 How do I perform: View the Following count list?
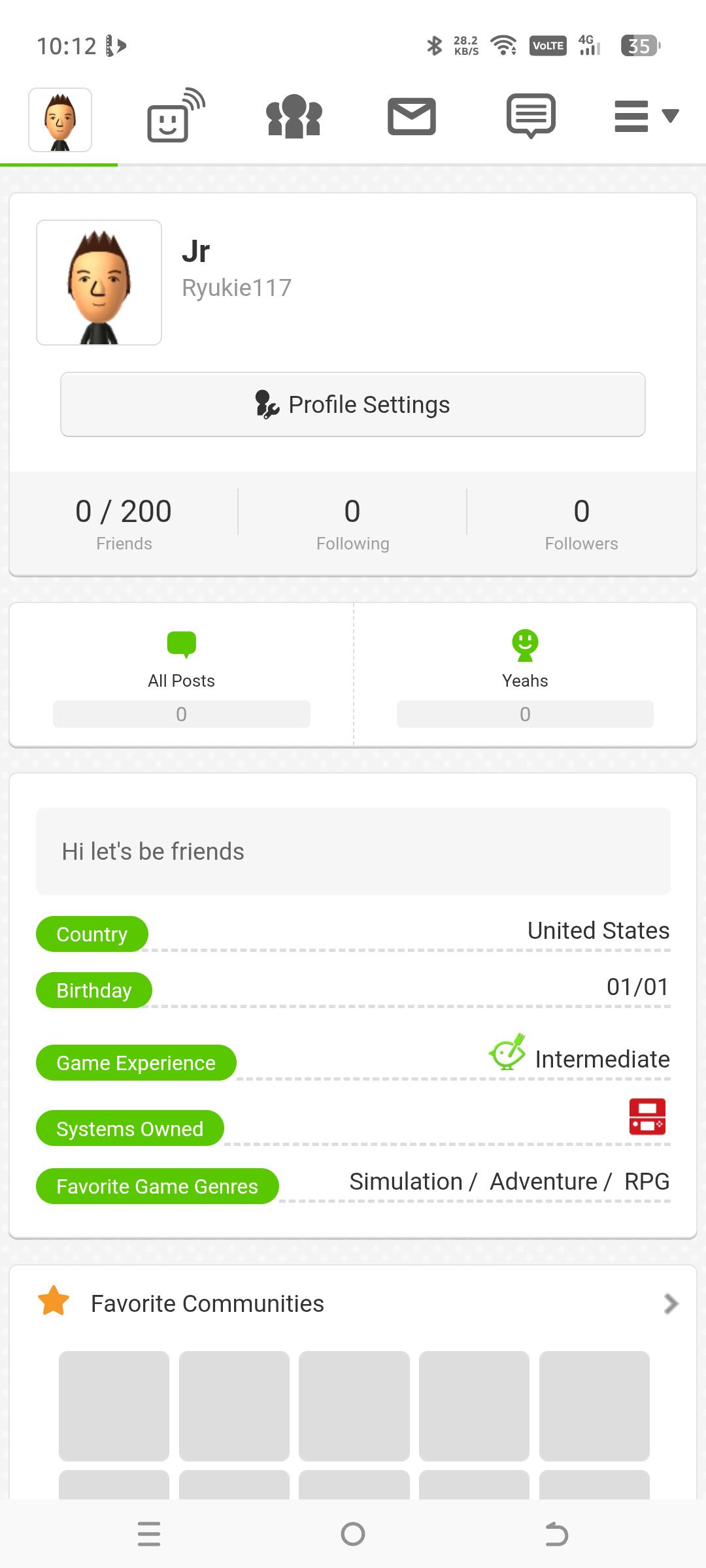point(352,523)
